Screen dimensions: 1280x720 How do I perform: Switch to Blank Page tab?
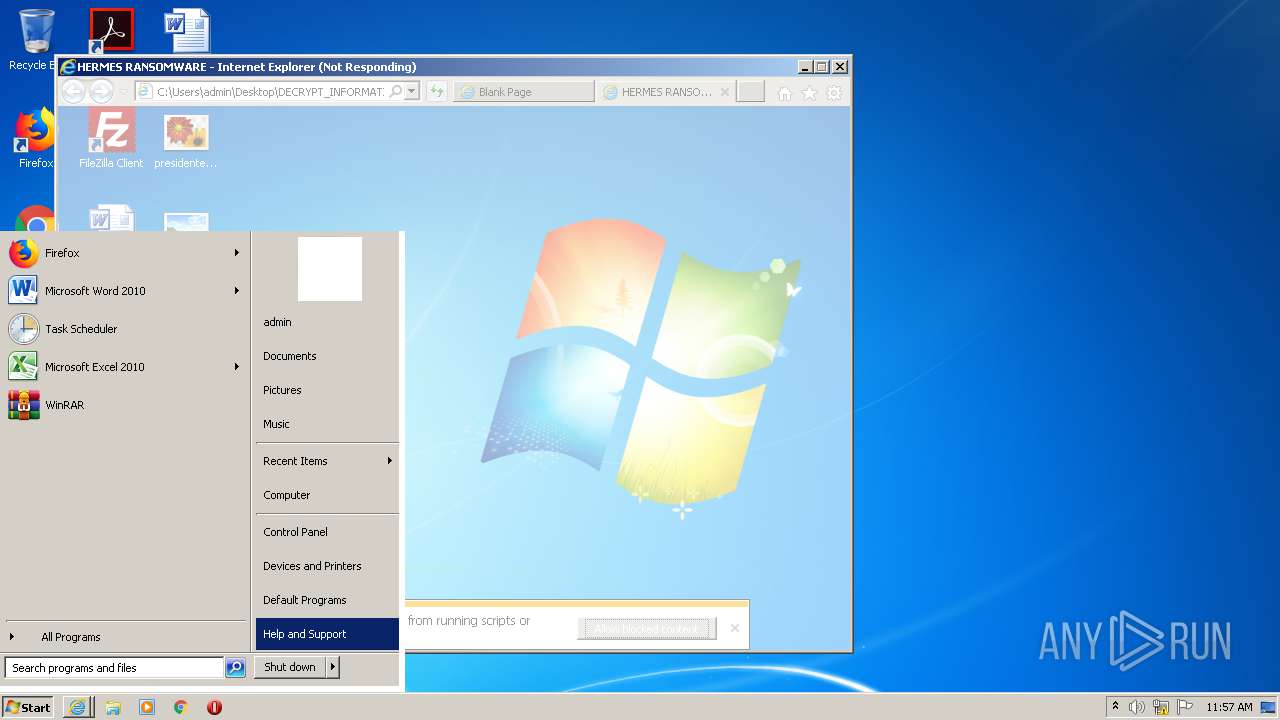[524, 92]
